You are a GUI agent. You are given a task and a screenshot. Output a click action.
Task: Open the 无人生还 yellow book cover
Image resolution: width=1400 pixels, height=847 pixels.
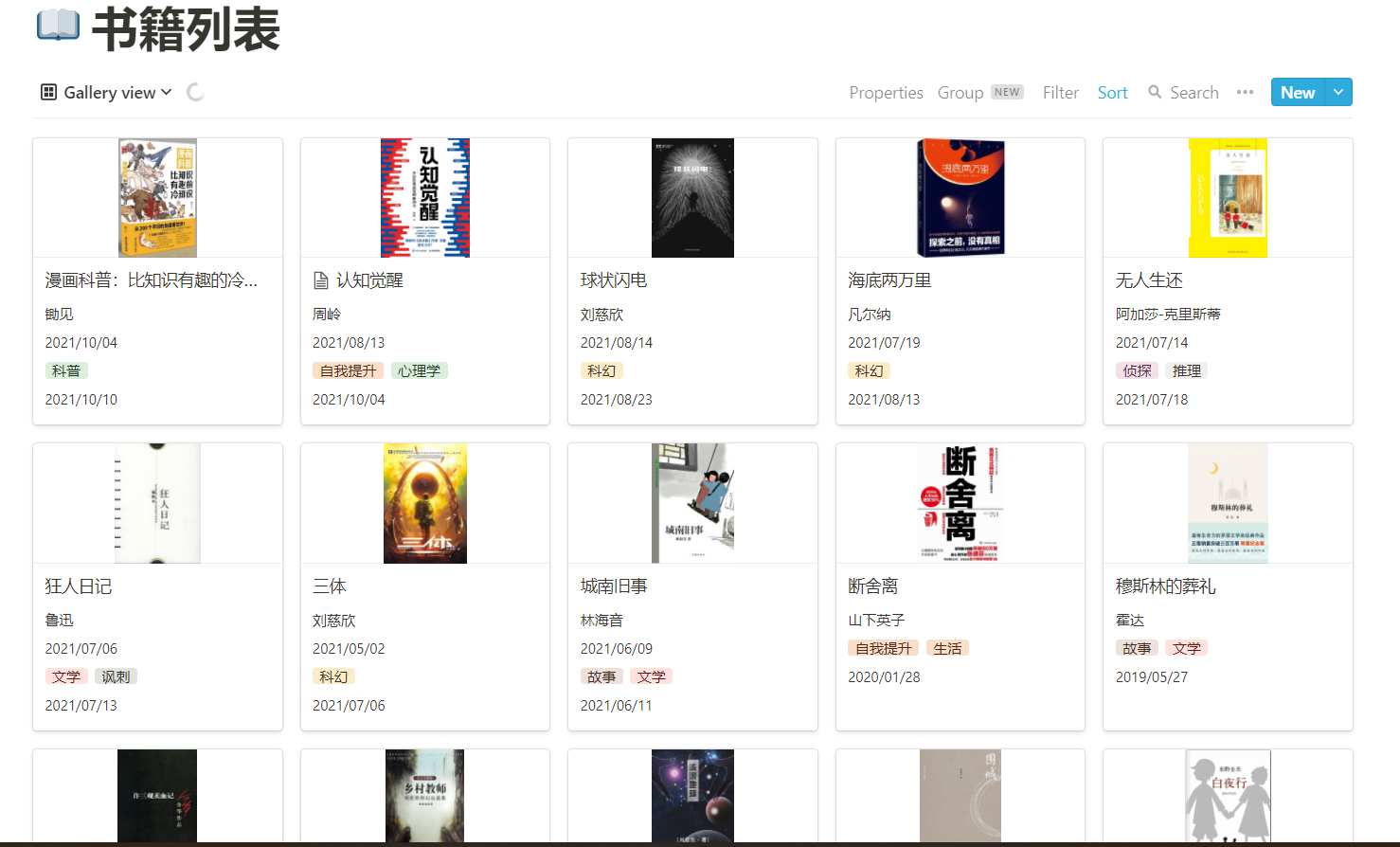coord(1228,198)
